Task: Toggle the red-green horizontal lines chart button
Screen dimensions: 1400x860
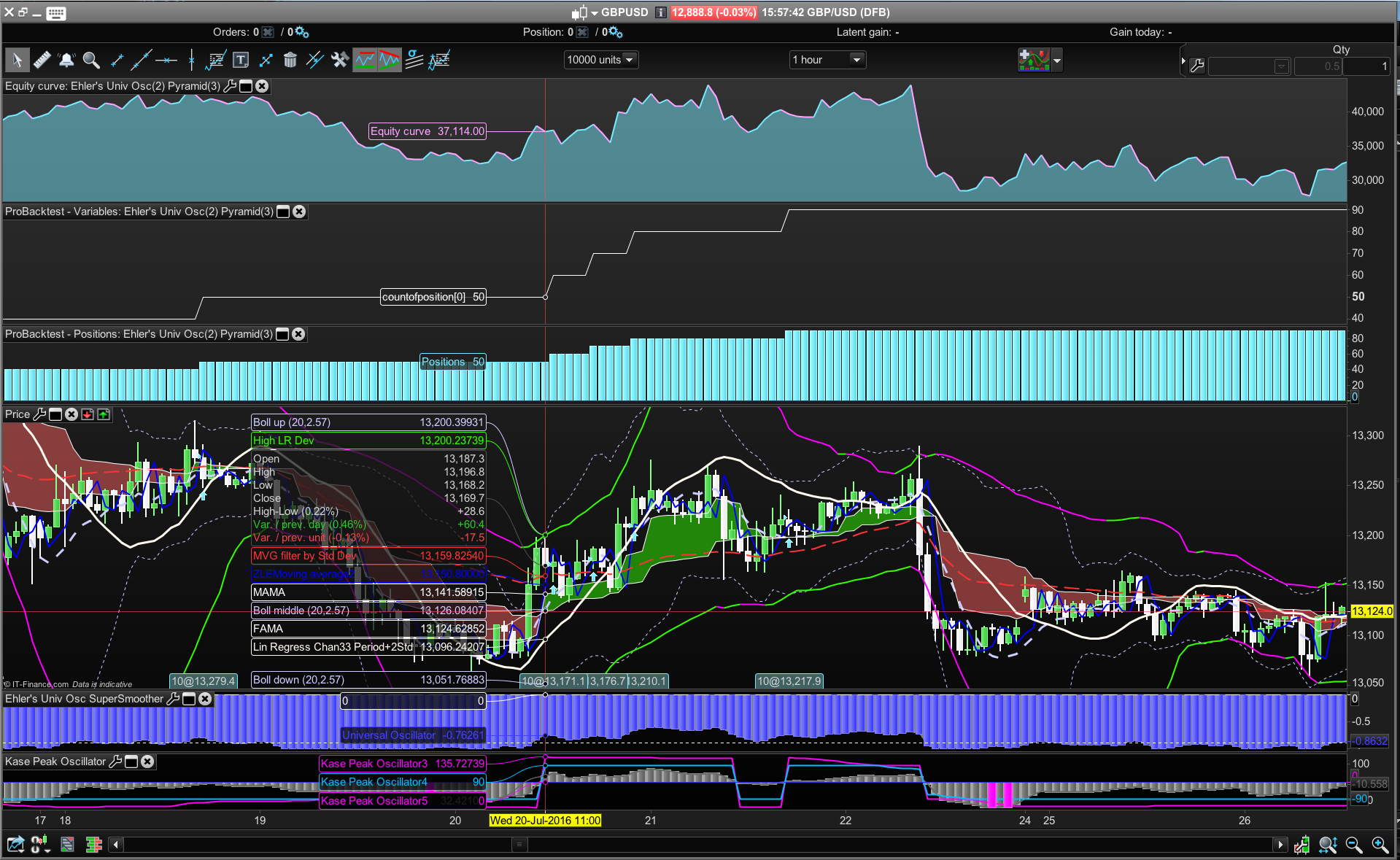Action: [x=365, y=60]
